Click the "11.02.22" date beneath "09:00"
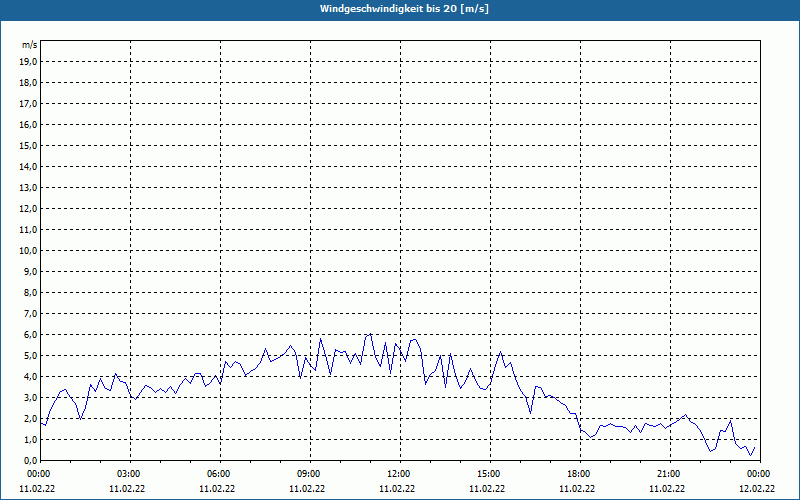The width and height of the screenshot is (800, 500). [x=307, y=488]
